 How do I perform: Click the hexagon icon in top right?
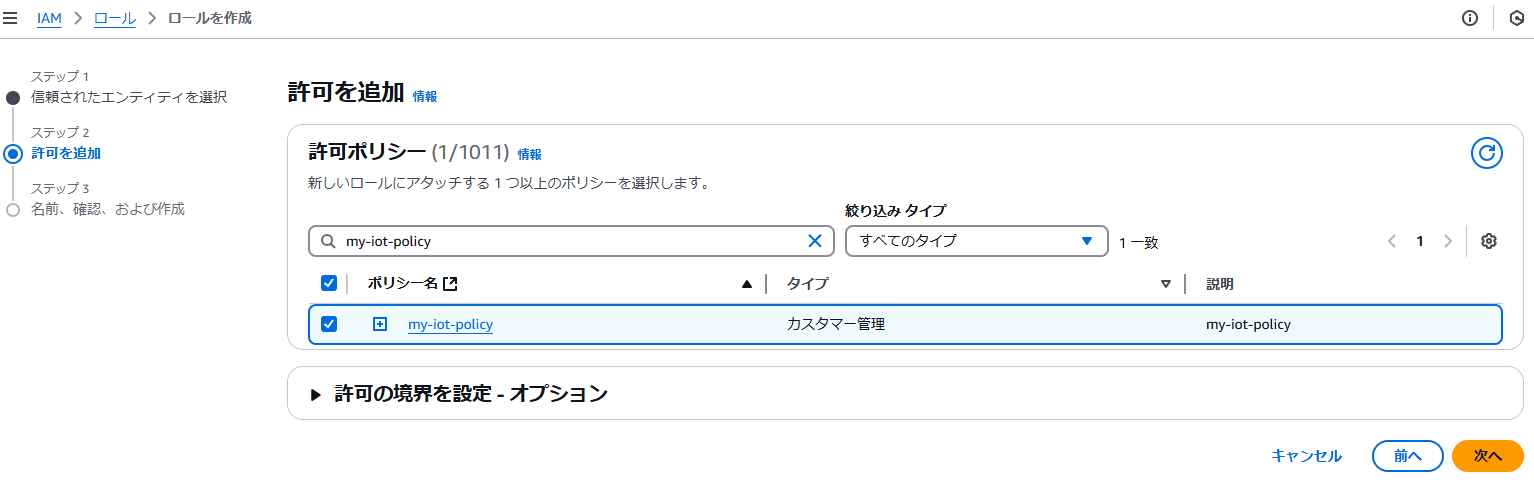tap(1517, 18)
